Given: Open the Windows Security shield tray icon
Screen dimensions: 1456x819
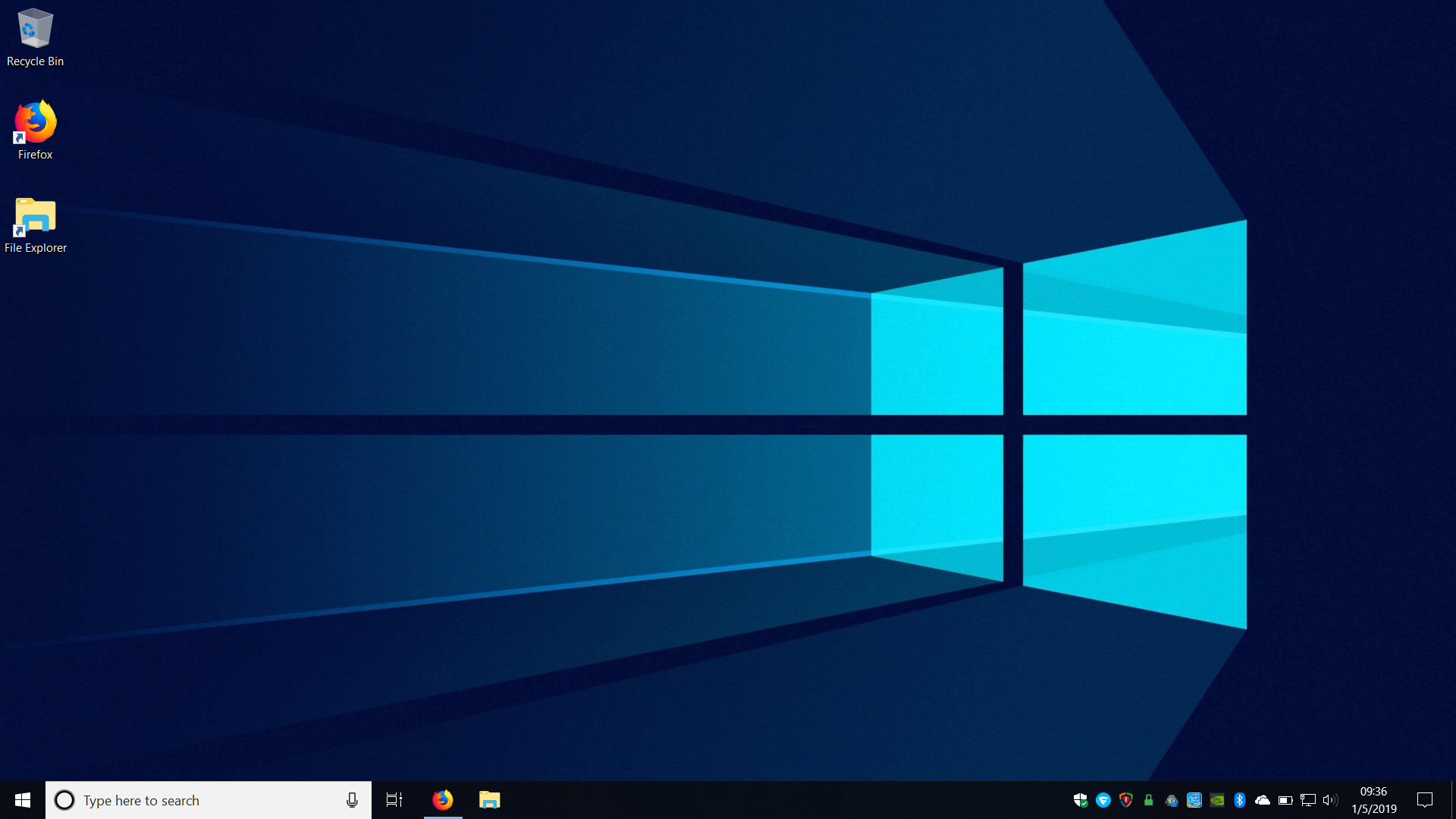Looking at the screenshot, I should [x=1081, y=800].
